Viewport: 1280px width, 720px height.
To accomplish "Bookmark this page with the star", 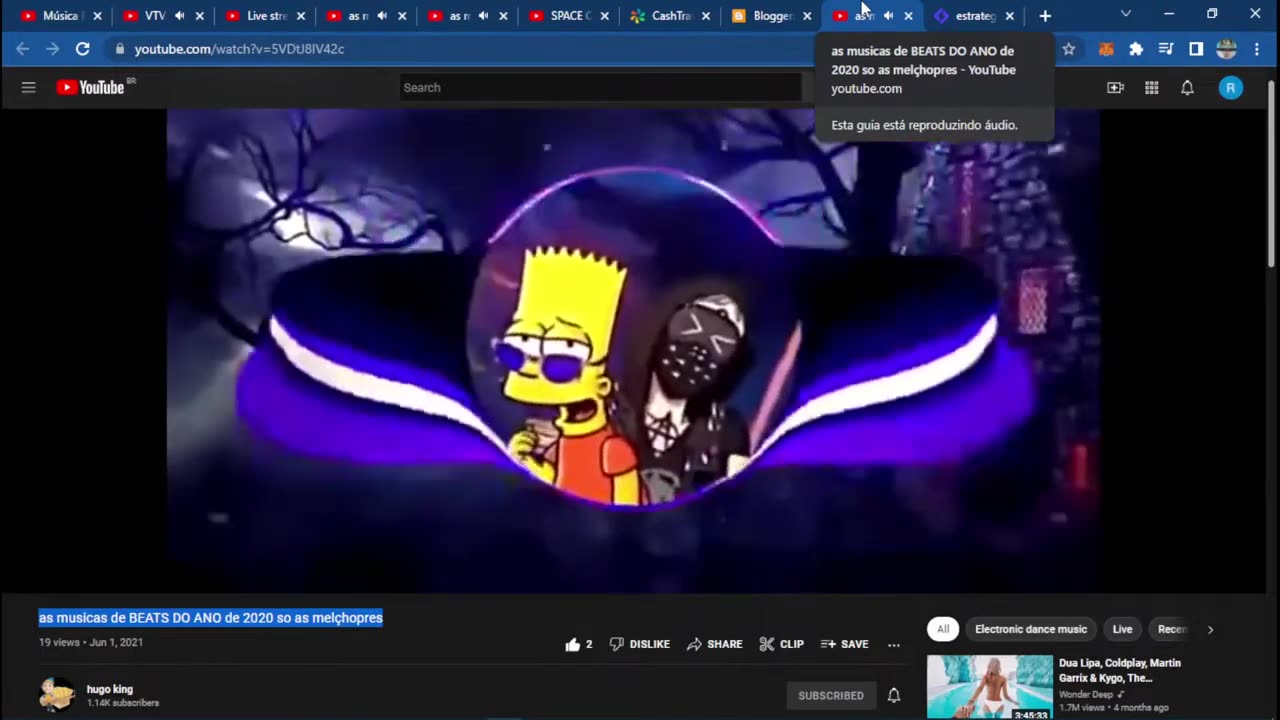I will pyautogui.click(x=1068, y=48).
